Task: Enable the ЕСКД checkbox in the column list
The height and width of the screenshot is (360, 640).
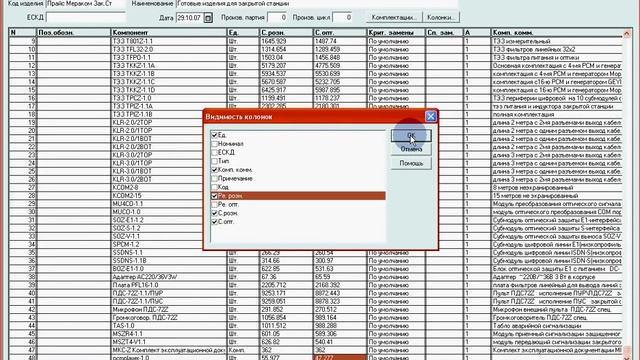Action: [214, 152]
